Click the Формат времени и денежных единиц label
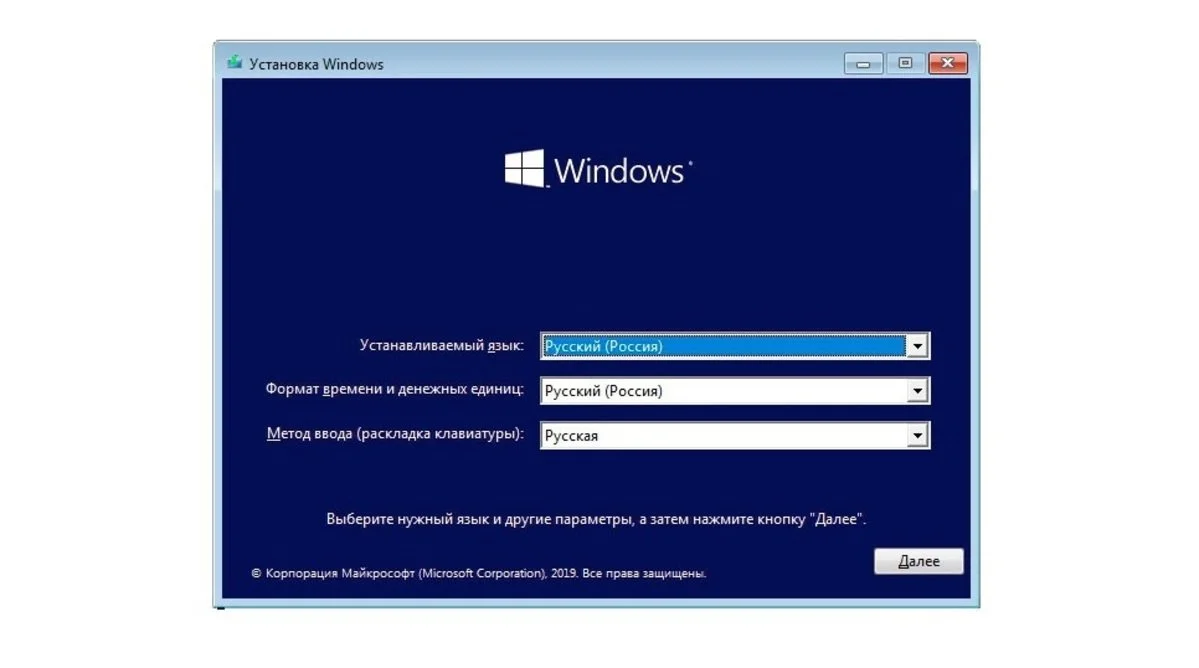 pyautogui.click(x=395, y=389)
